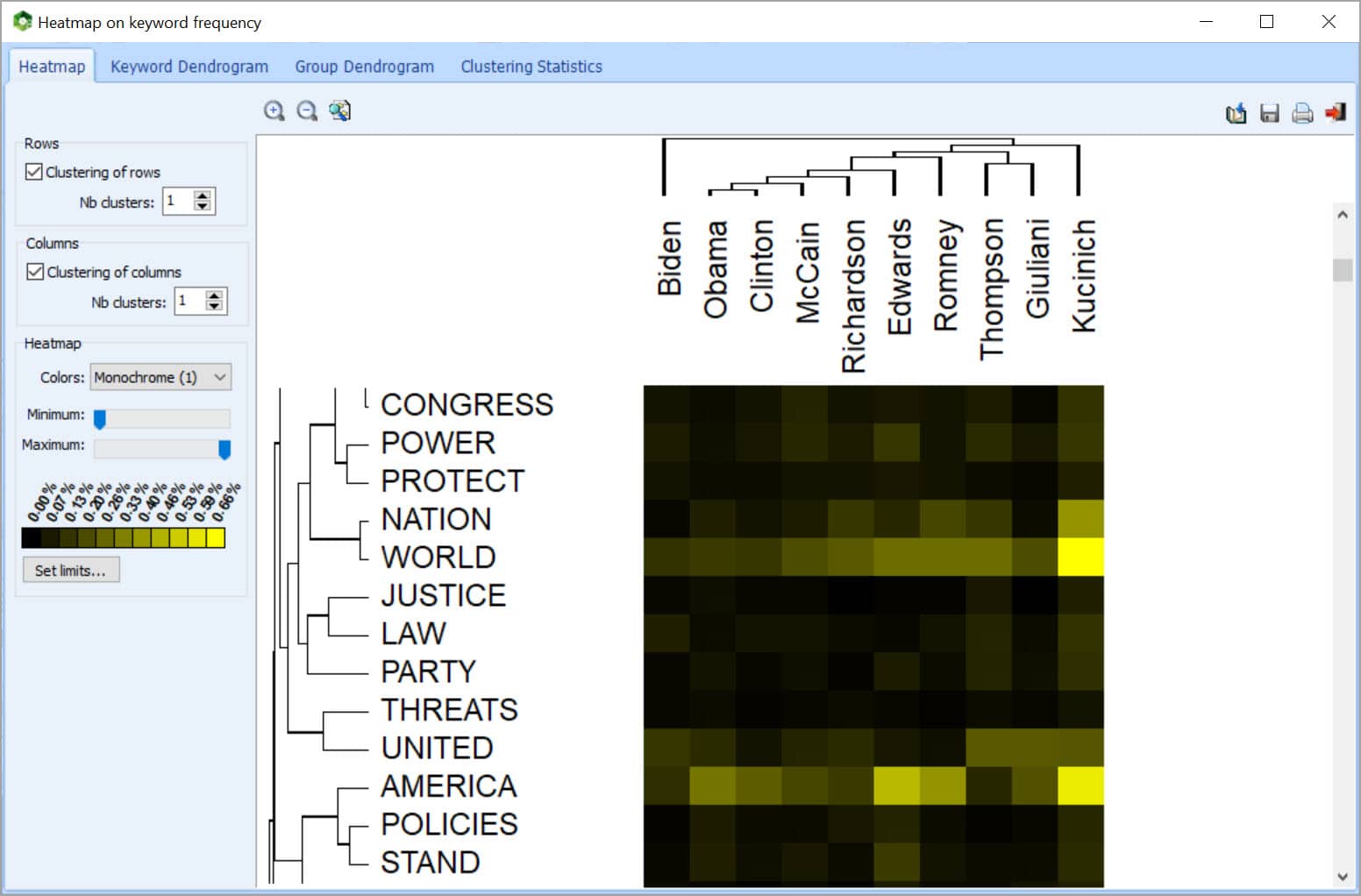1361x896 pixels.
Task: Click the vertical scrollbar up arrow
Action: 1342,215
